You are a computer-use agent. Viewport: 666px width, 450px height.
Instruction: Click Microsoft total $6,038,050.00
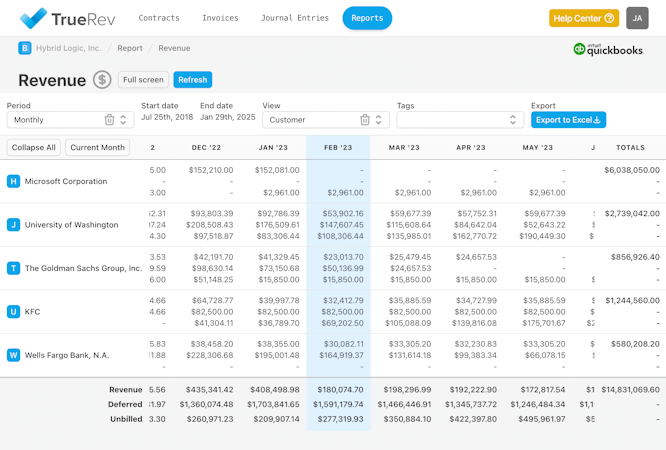tap(632, 170)
